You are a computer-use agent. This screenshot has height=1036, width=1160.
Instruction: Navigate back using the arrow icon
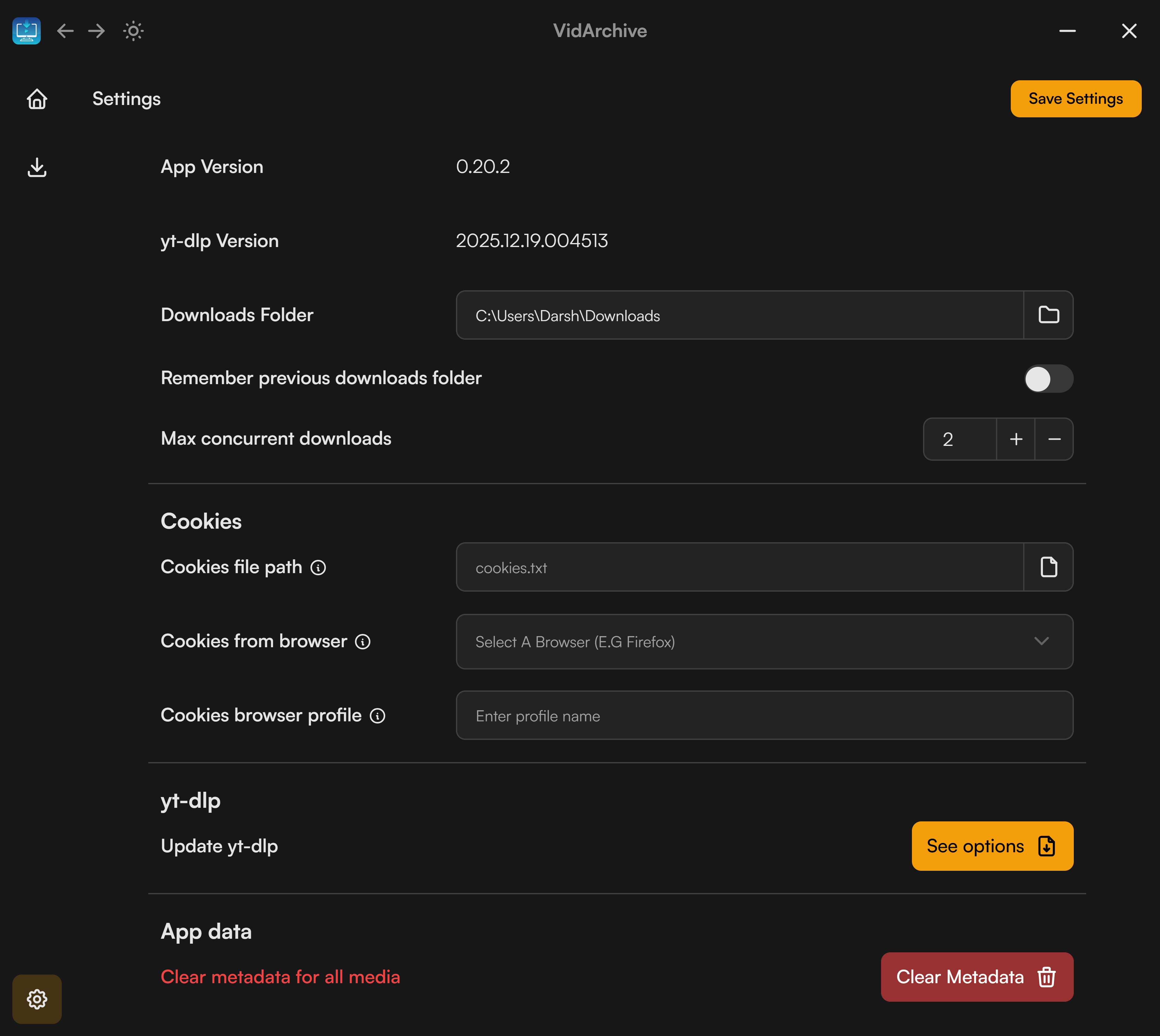(65, 31)
